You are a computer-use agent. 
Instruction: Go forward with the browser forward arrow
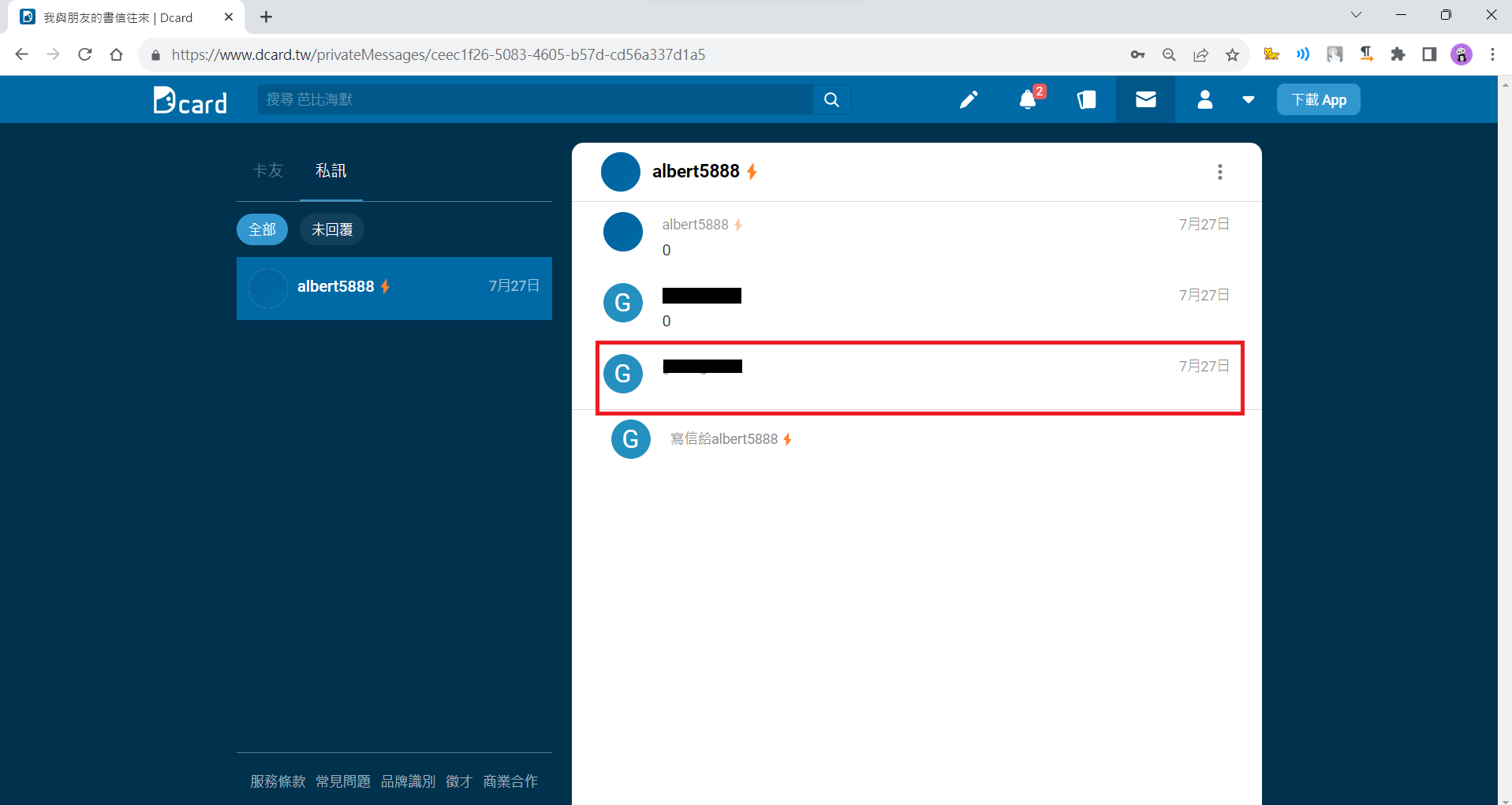tap(54, 54)
